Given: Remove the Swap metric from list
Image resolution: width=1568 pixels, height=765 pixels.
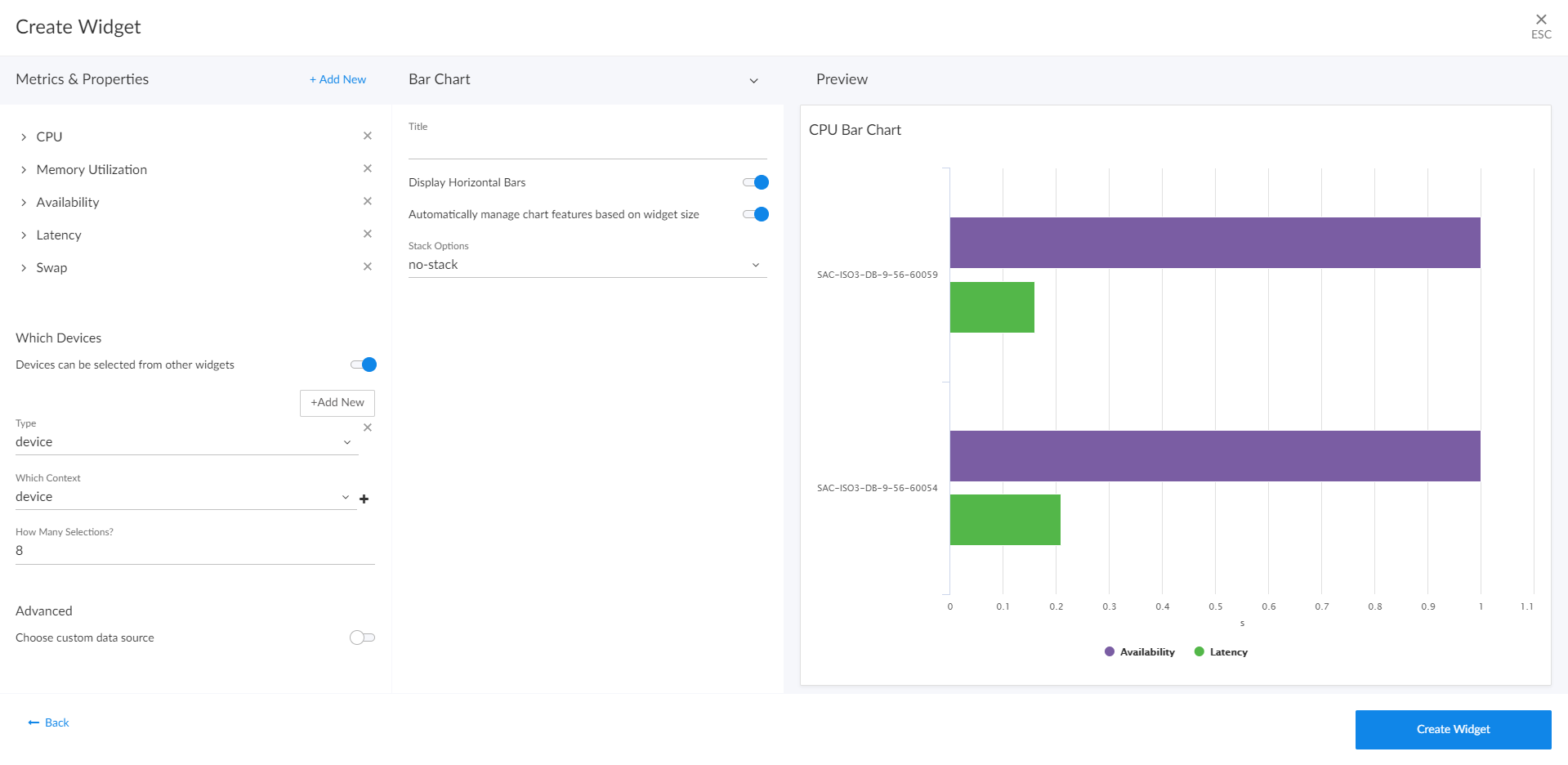Looking at the screenshot, I should [x=368, y=266].
